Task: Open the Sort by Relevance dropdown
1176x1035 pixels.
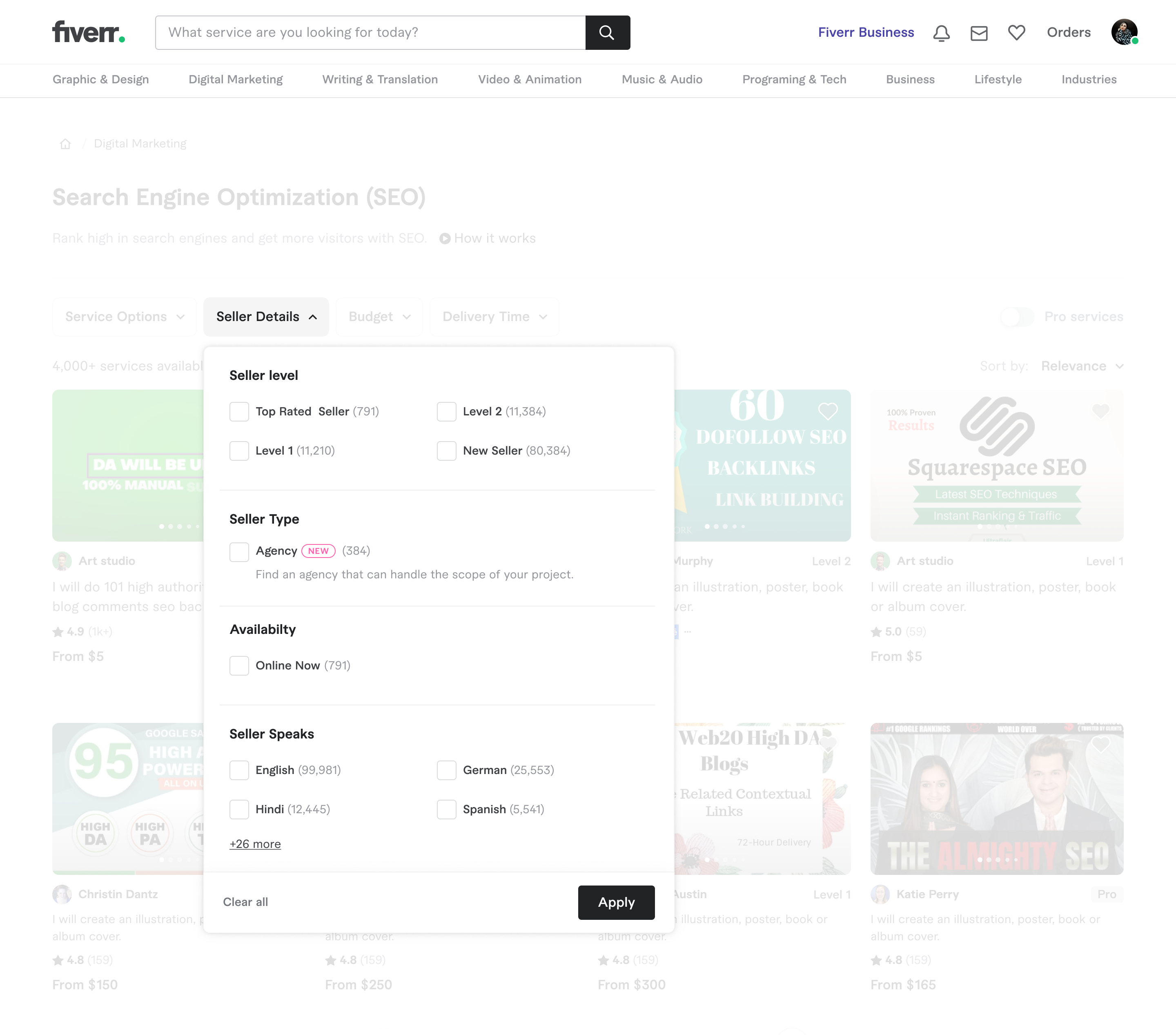Action: click(1082, 366)
